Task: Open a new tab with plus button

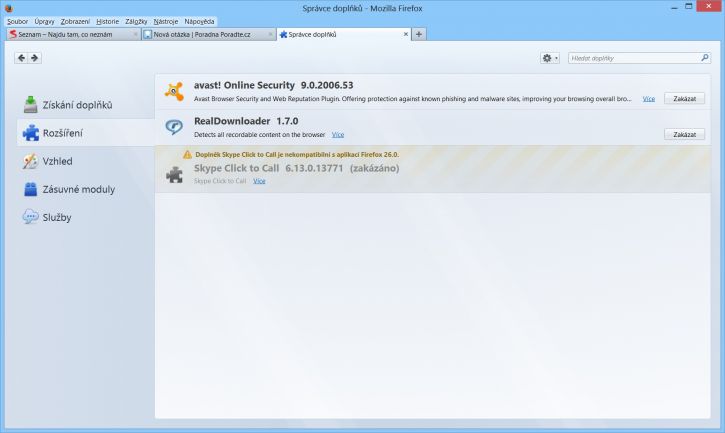Action: click(x=419, y=34)
